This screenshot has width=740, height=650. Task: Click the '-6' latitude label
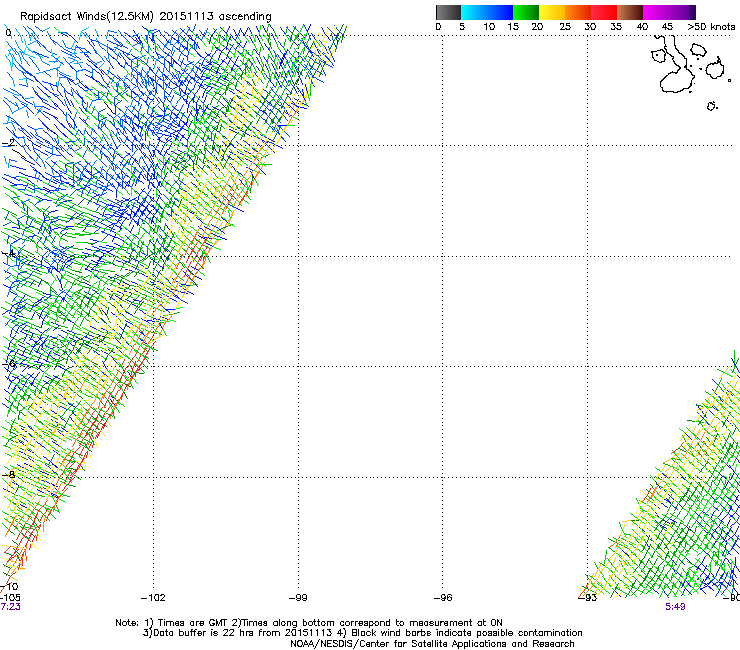pyautogui.click(x=8, y=364)
